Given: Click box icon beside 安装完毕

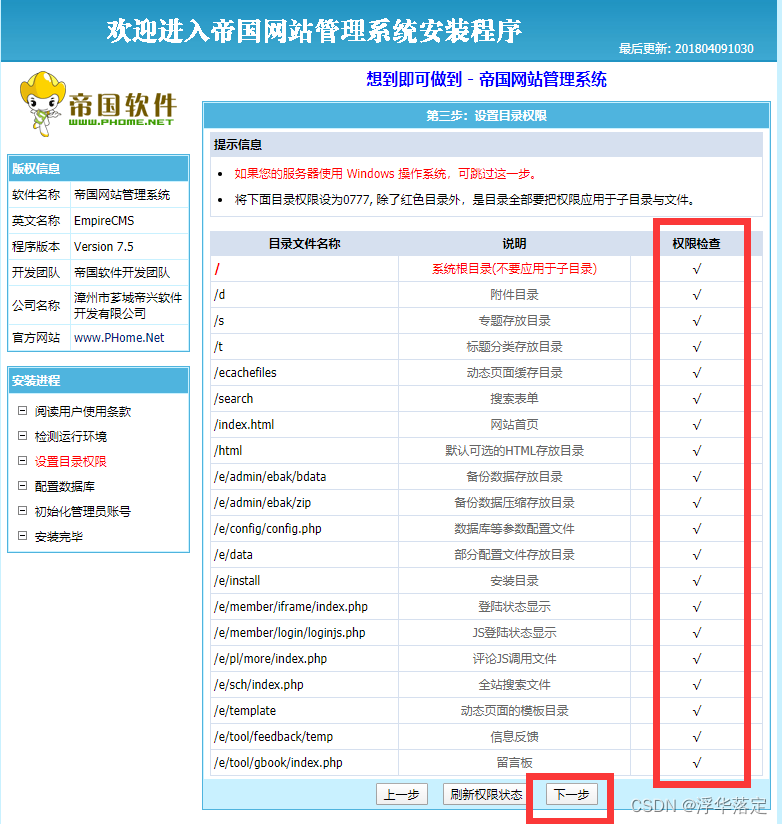Looking at the screenshot, I should (23, 536).
